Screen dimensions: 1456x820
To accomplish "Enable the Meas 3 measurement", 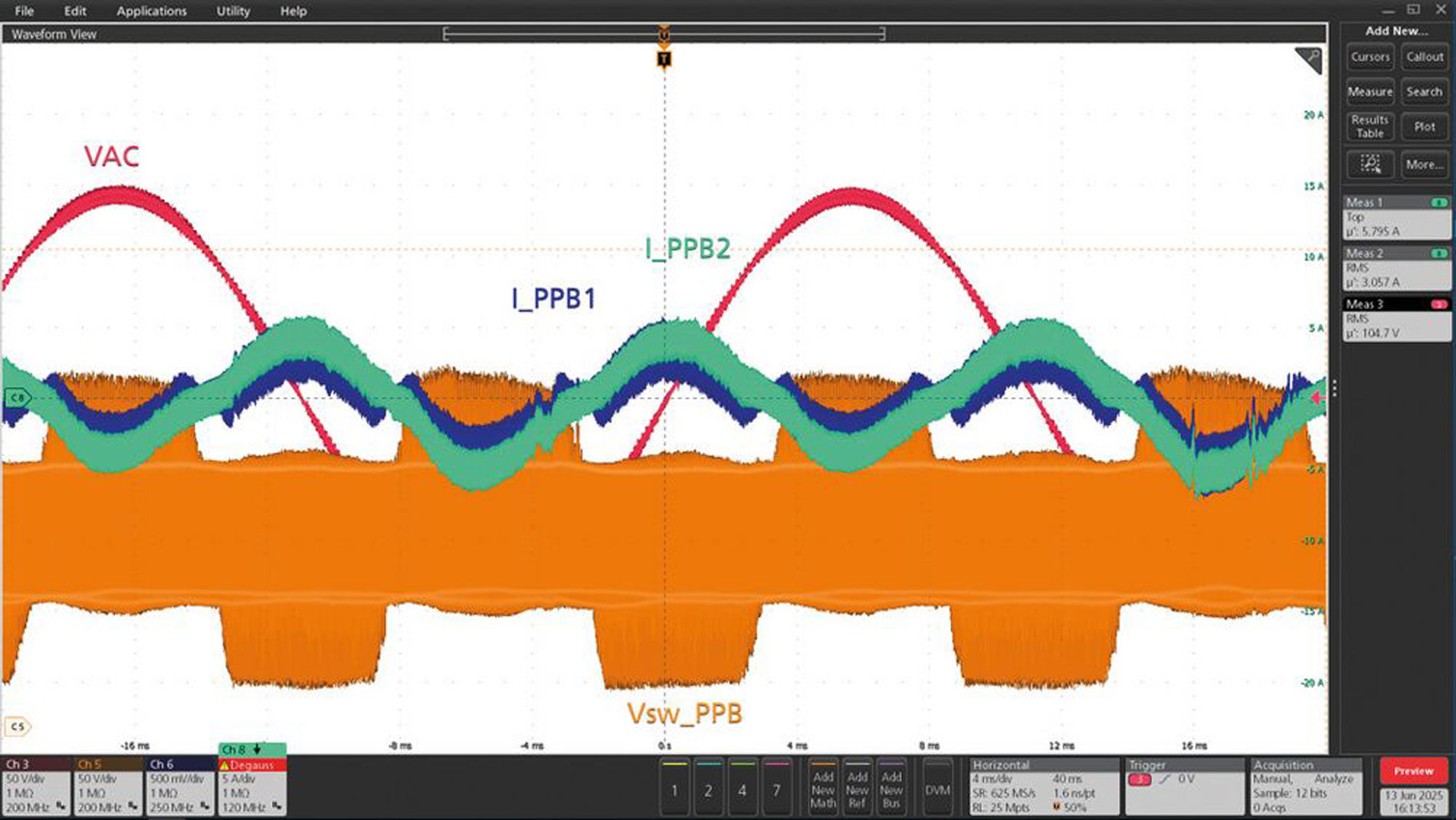I will click(1438, 304).
